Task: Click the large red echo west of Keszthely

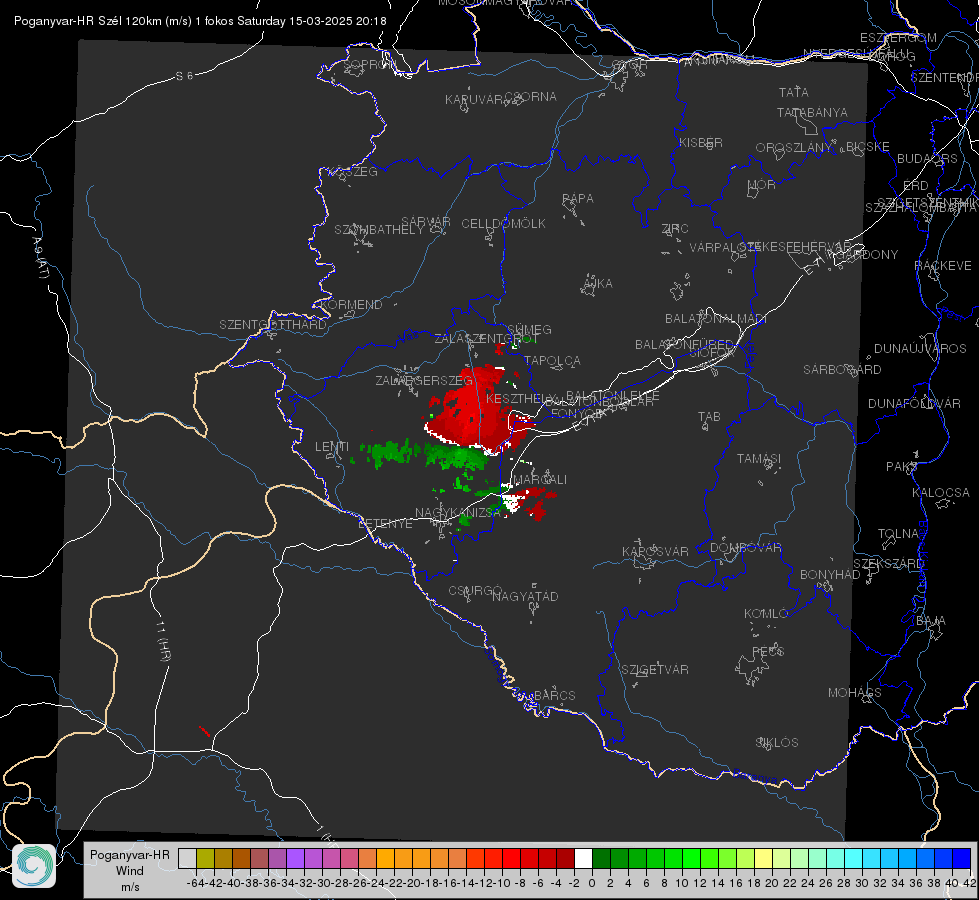Action: pyautogui.click(x=473, y=409)
